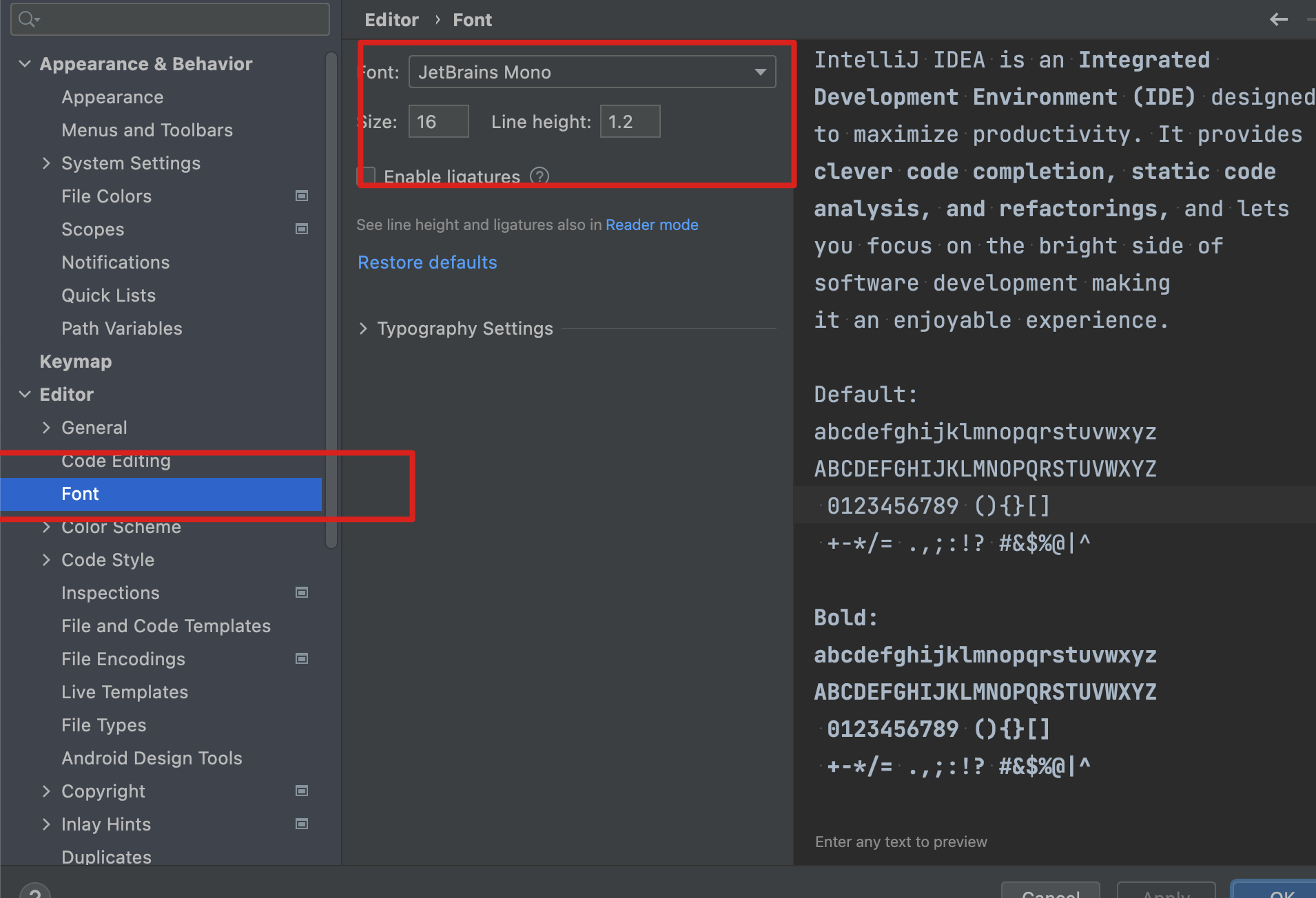The width and height of the screenshot is (1316, 898).
Task: Expand the Inlay Hints node
Action: [46, 824]
